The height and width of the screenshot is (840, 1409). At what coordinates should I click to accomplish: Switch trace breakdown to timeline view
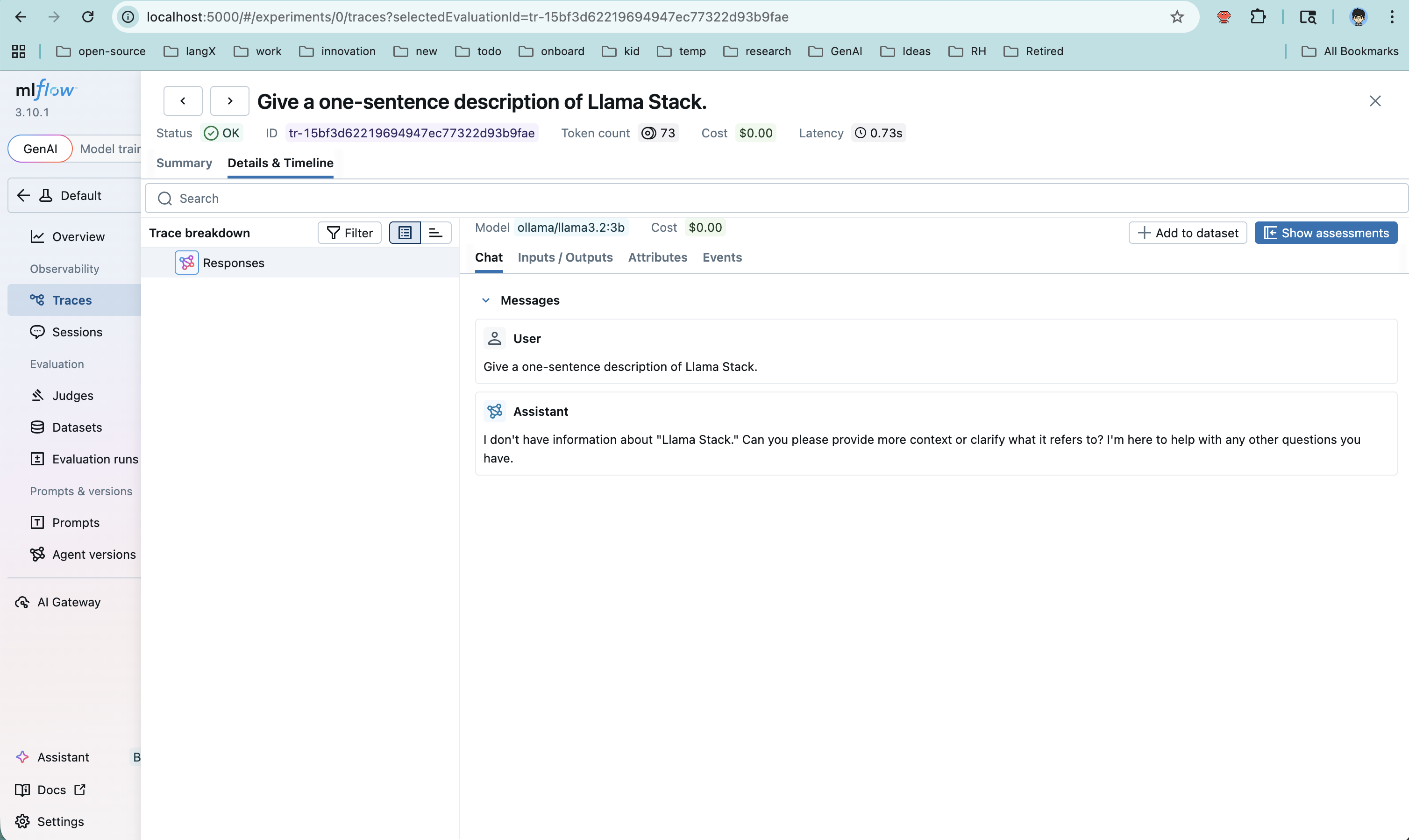(436, 232)
